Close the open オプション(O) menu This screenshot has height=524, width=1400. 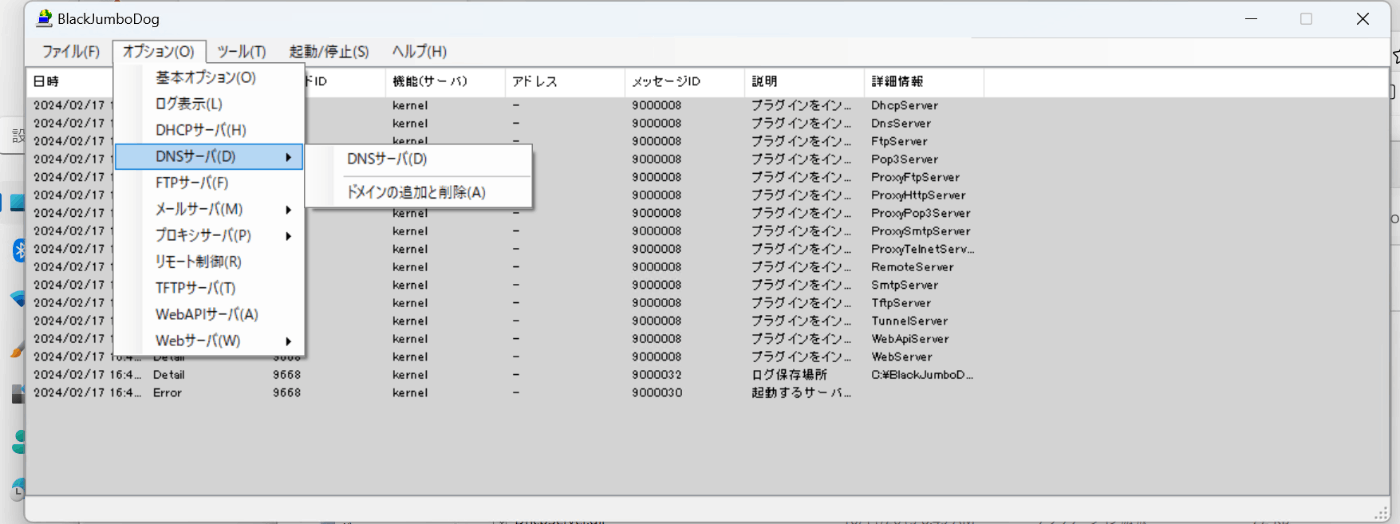(159, 51)
